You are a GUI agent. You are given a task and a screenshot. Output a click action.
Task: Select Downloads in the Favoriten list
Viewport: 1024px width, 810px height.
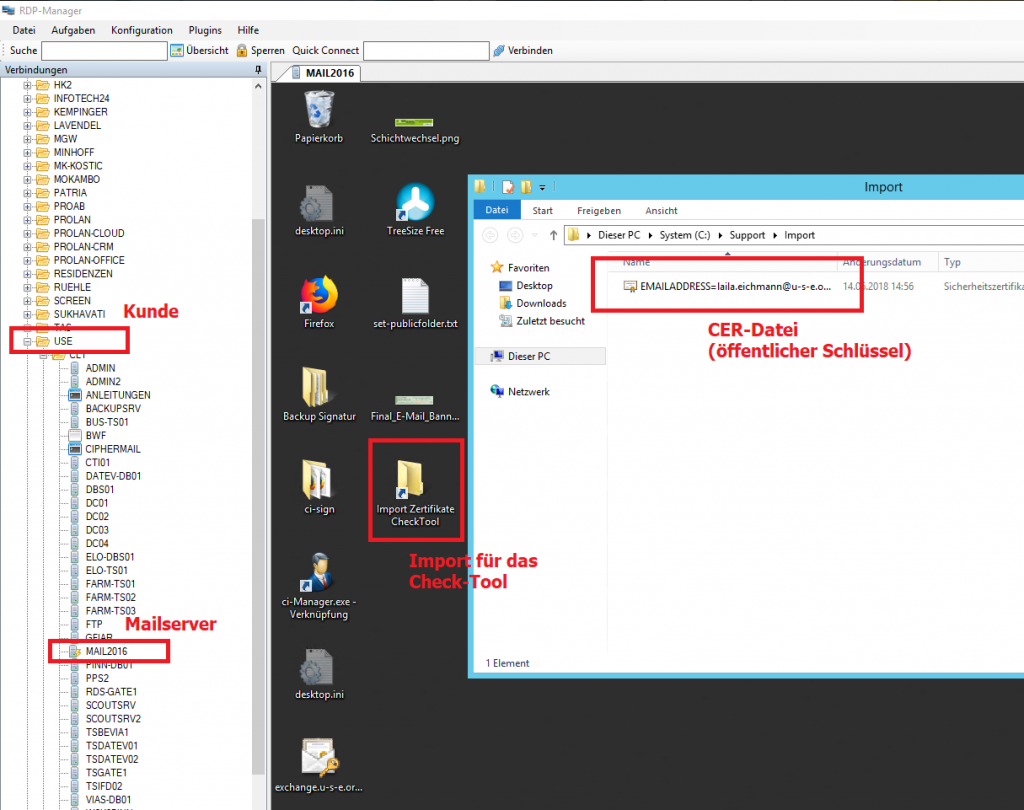click(541, 303)
